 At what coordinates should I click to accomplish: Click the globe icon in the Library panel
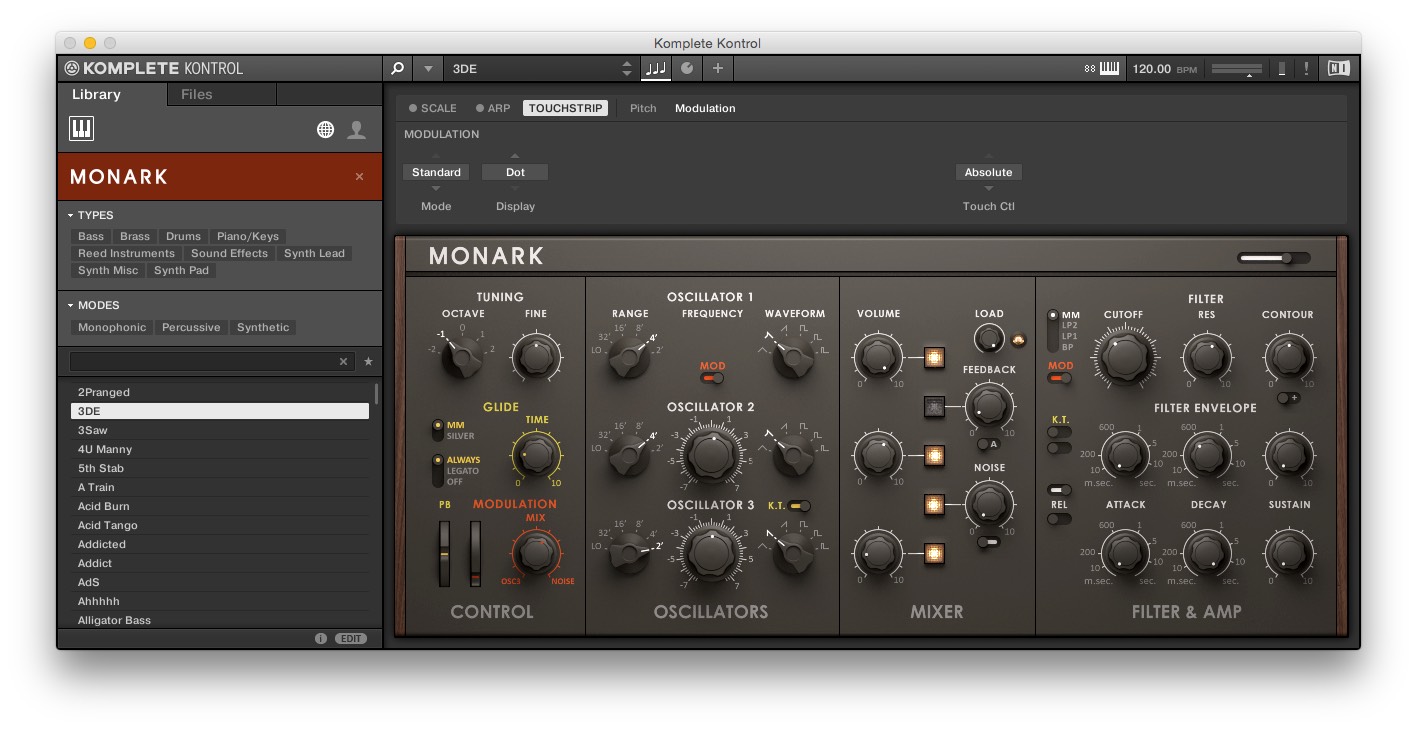(325, 129)
